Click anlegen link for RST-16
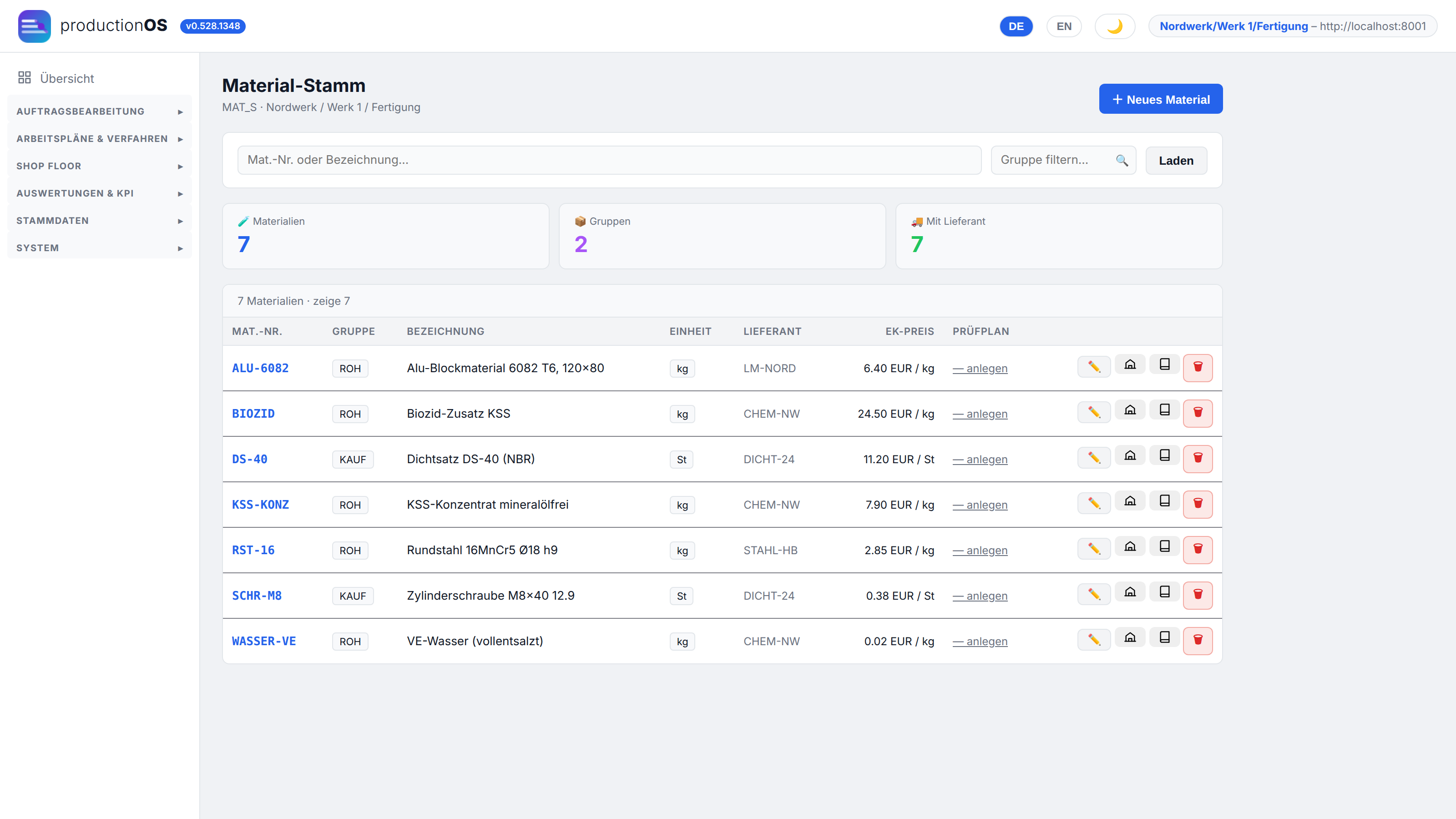 coord(980,551)
